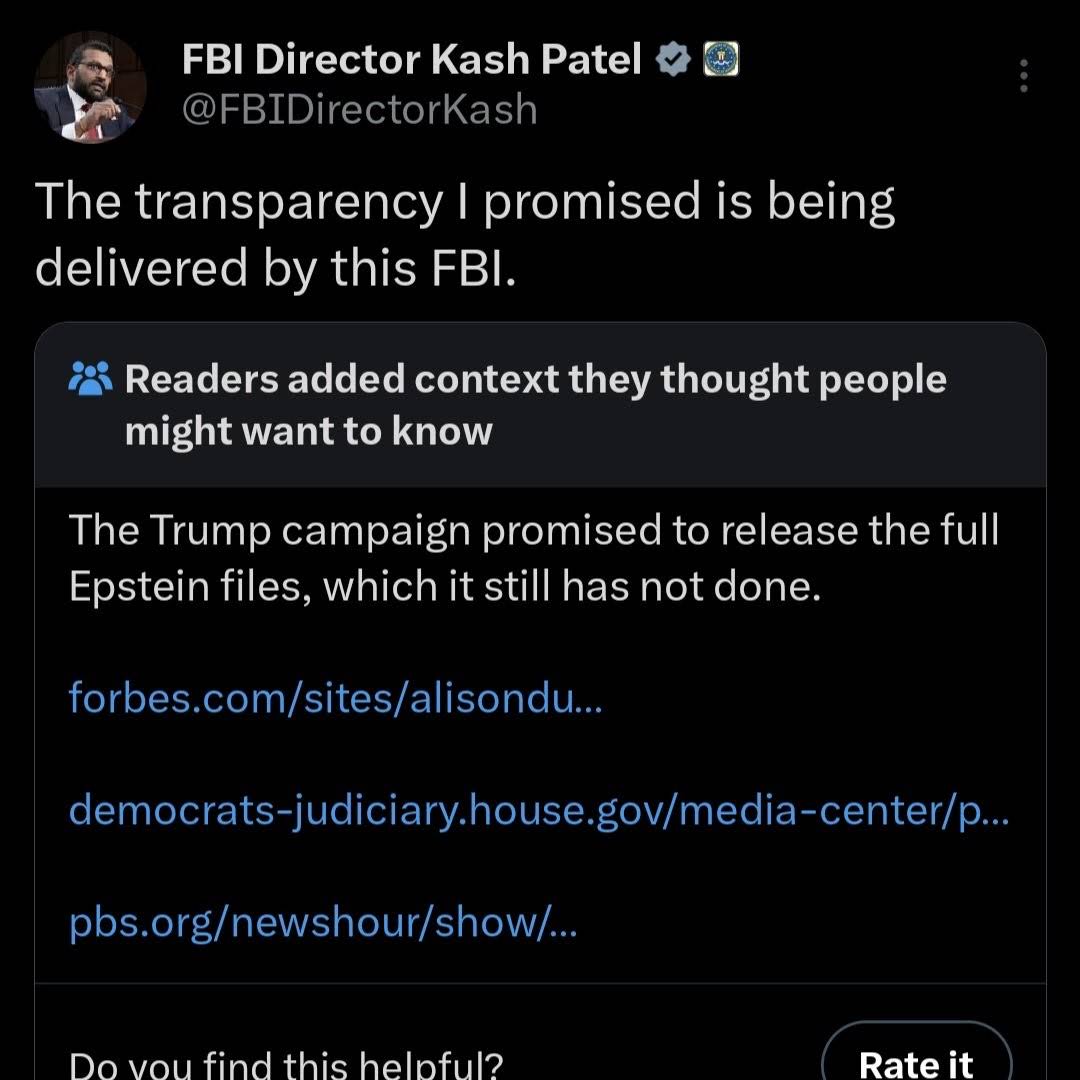The width and height of the screenshot is (1080, 1080).
Task: Open the FBI Director Kash Patel display name
Action: (411, 59)
